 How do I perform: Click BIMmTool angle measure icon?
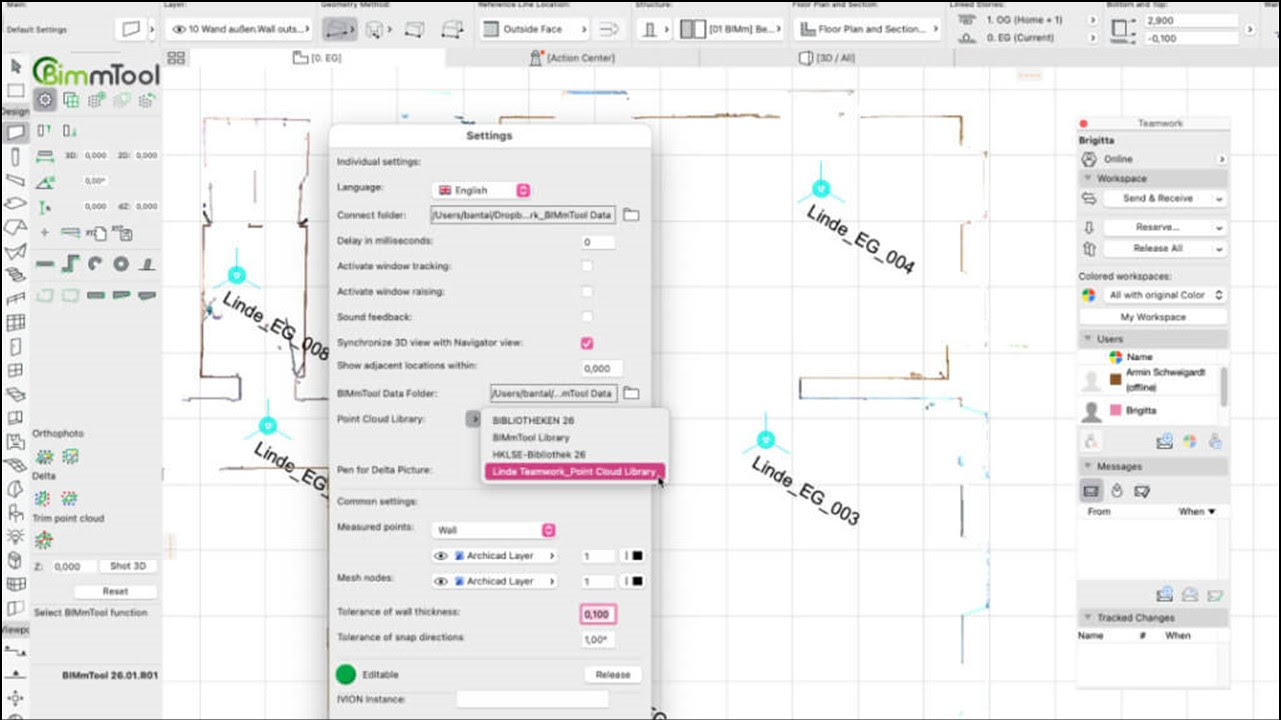[44, 181]
